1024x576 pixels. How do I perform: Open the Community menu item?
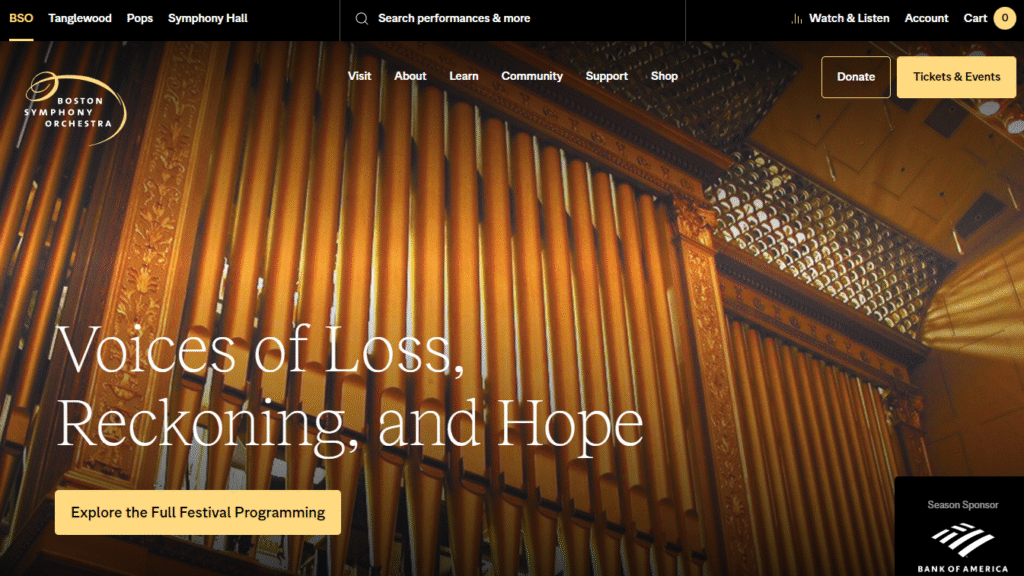tap(532, 76)
